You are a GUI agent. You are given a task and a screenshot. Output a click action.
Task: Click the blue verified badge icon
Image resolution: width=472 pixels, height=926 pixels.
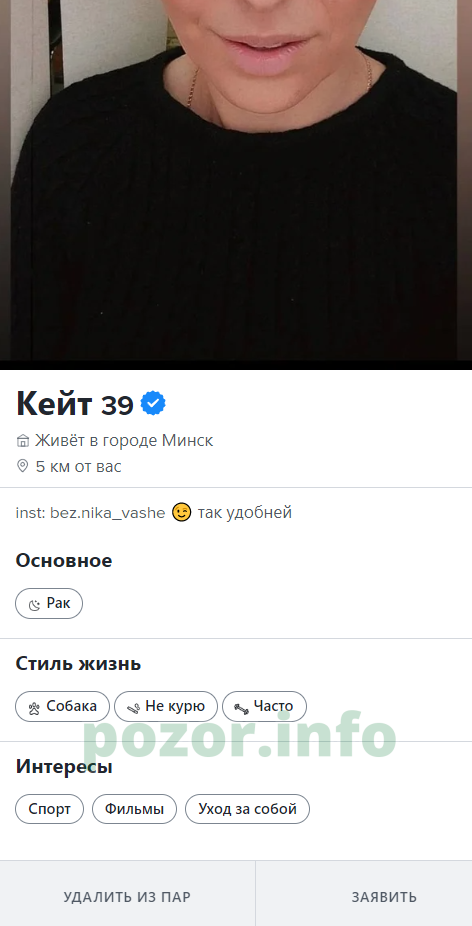coord(153,403)
